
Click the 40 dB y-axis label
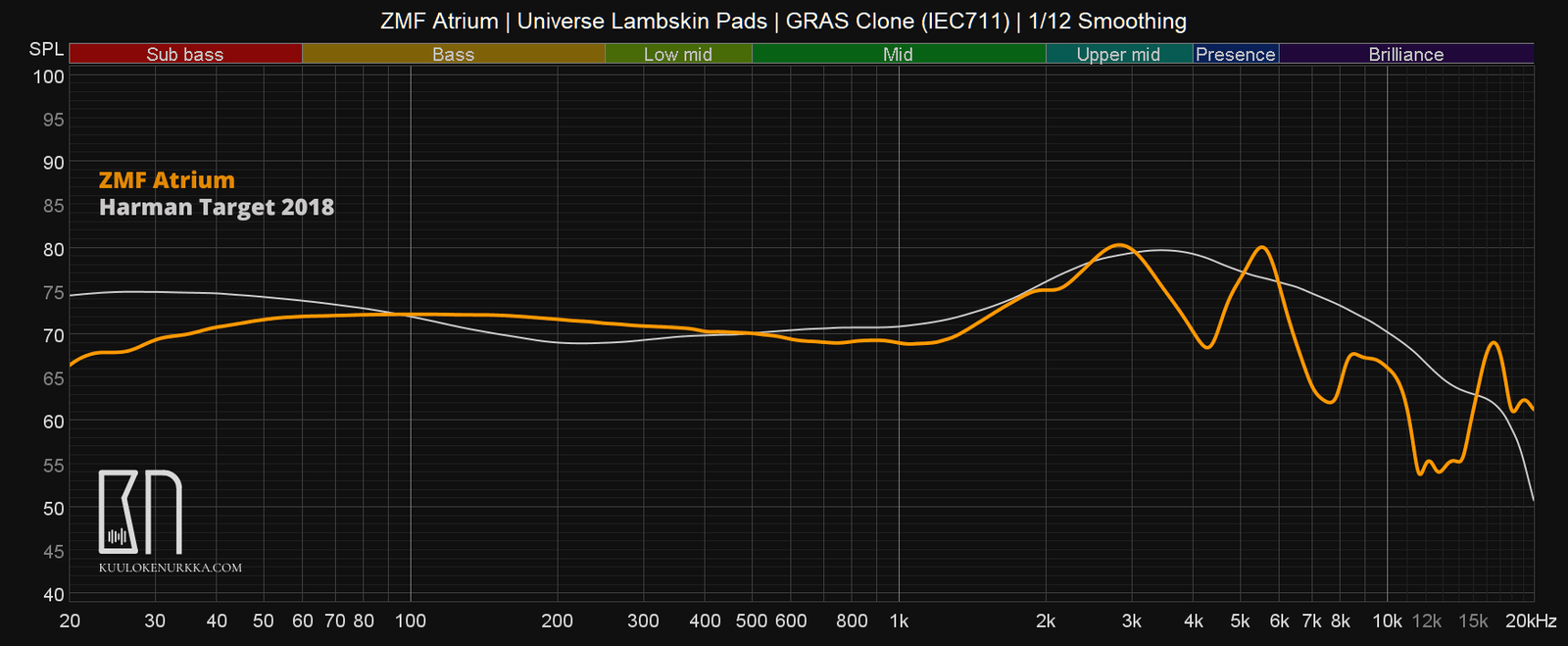tap(53, 595)
